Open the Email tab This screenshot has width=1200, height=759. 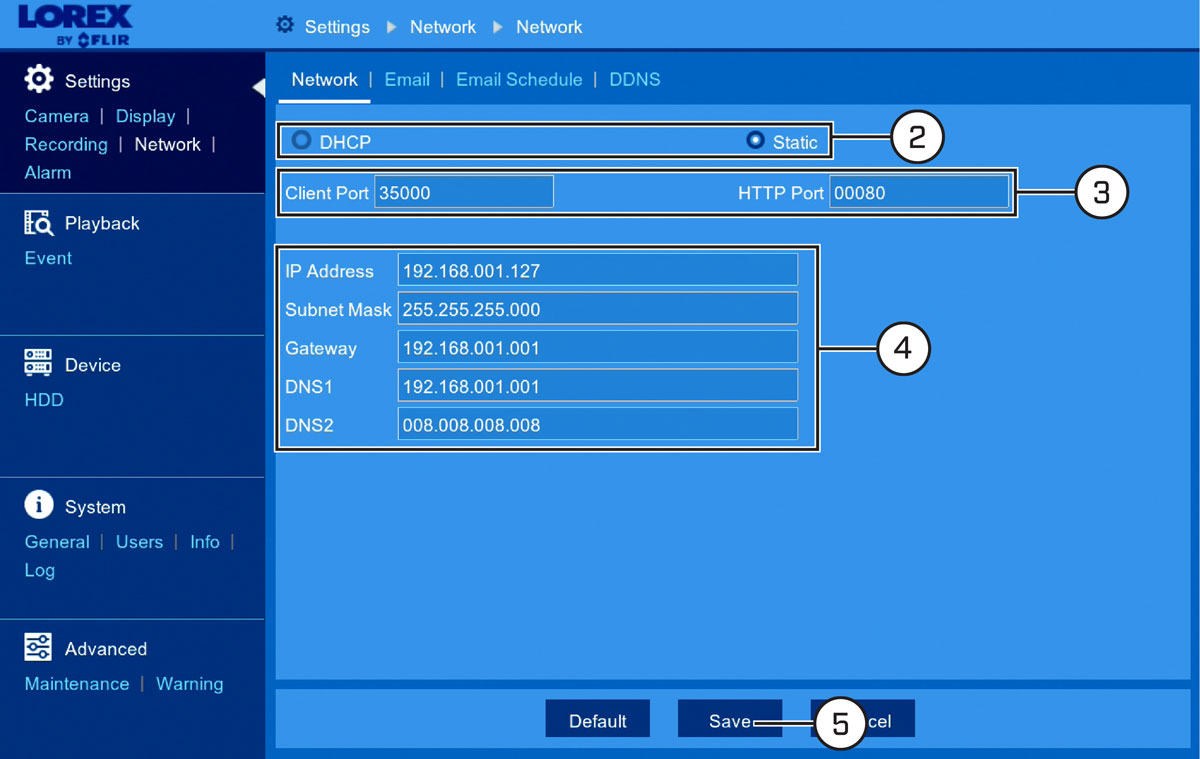tap(407, 80)
